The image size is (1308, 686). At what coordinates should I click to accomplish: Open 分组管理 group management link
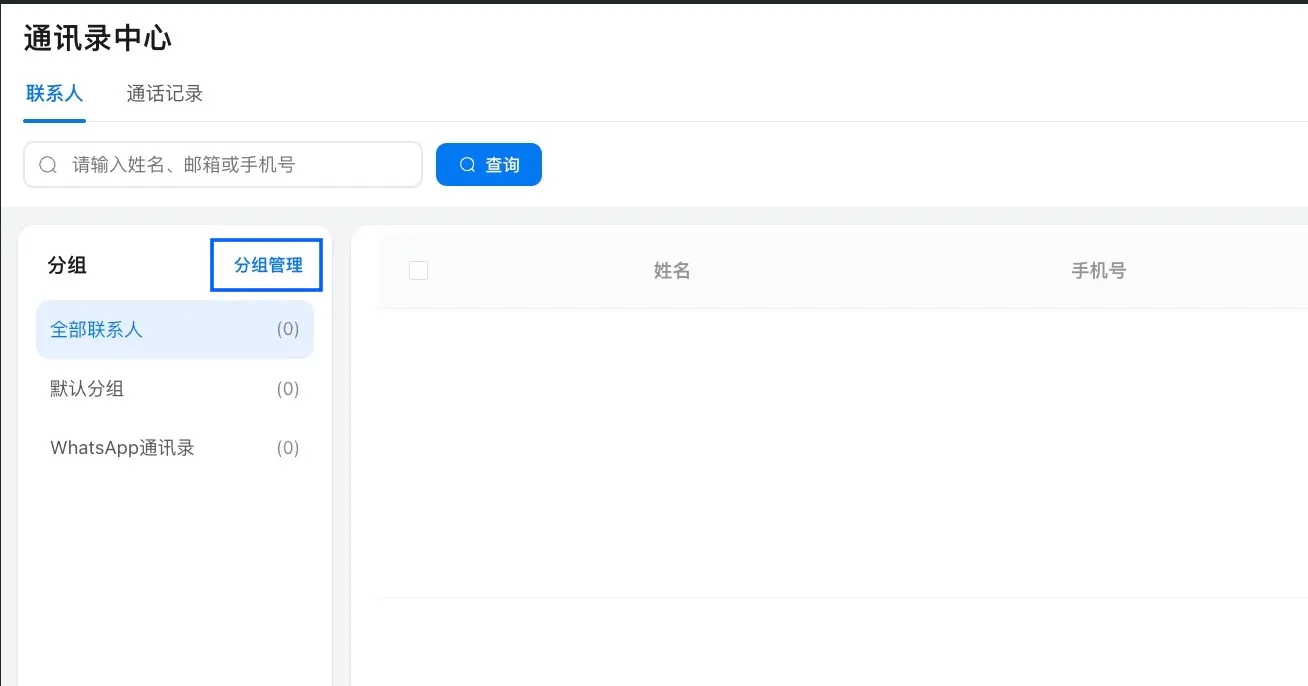click(267, 265)
